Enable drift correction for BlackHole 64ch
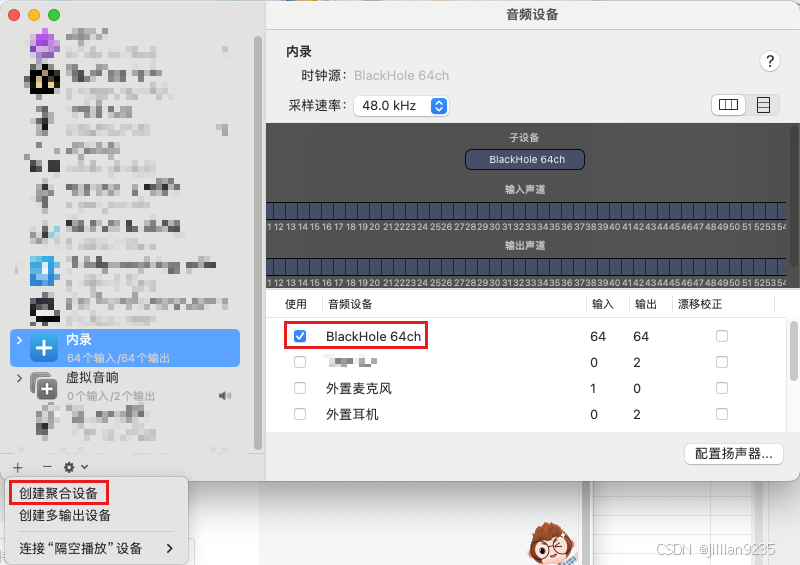Screen dimensions: 800x565 coord(721,336)
